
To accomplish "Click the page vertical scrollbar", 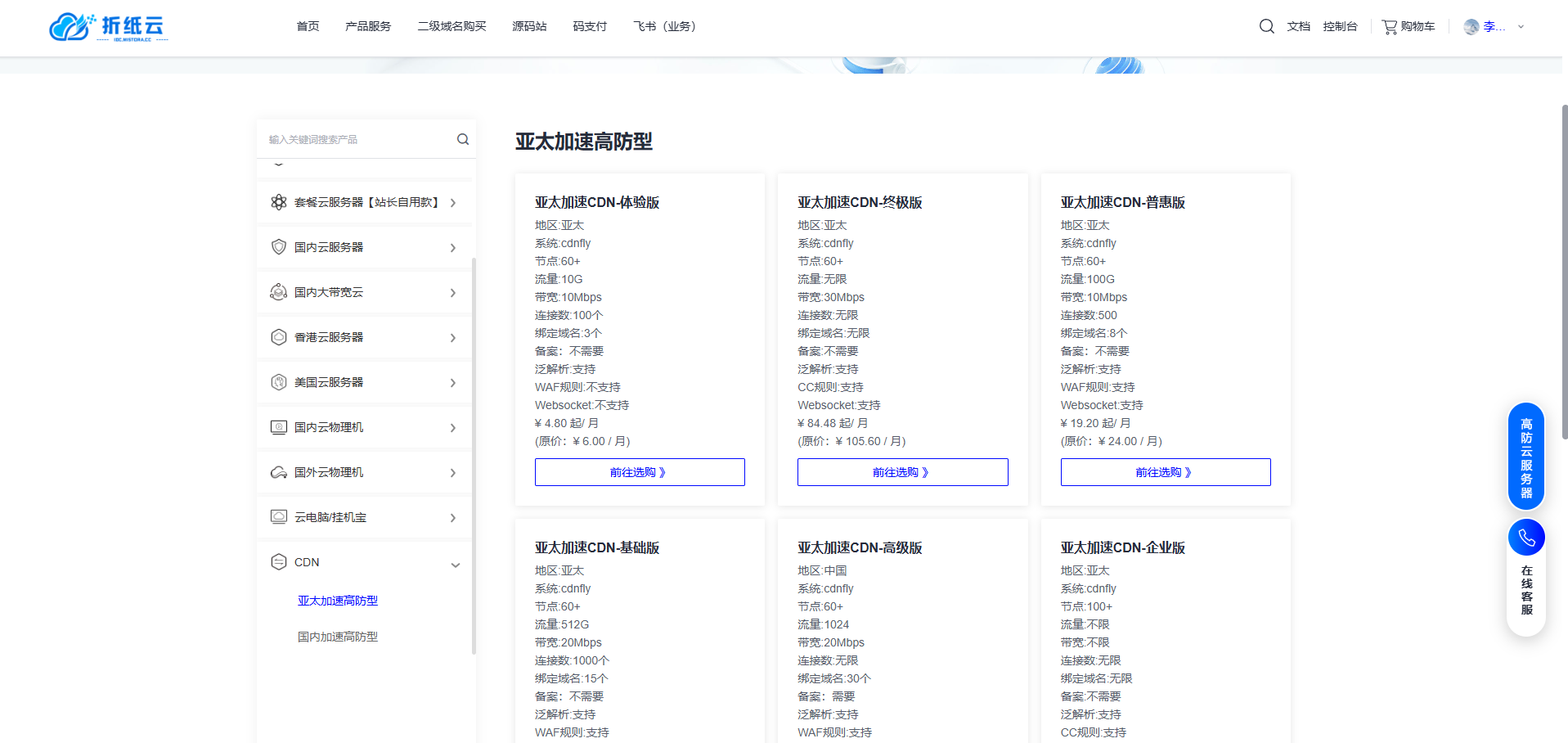I will click(x=1564, y=272).
